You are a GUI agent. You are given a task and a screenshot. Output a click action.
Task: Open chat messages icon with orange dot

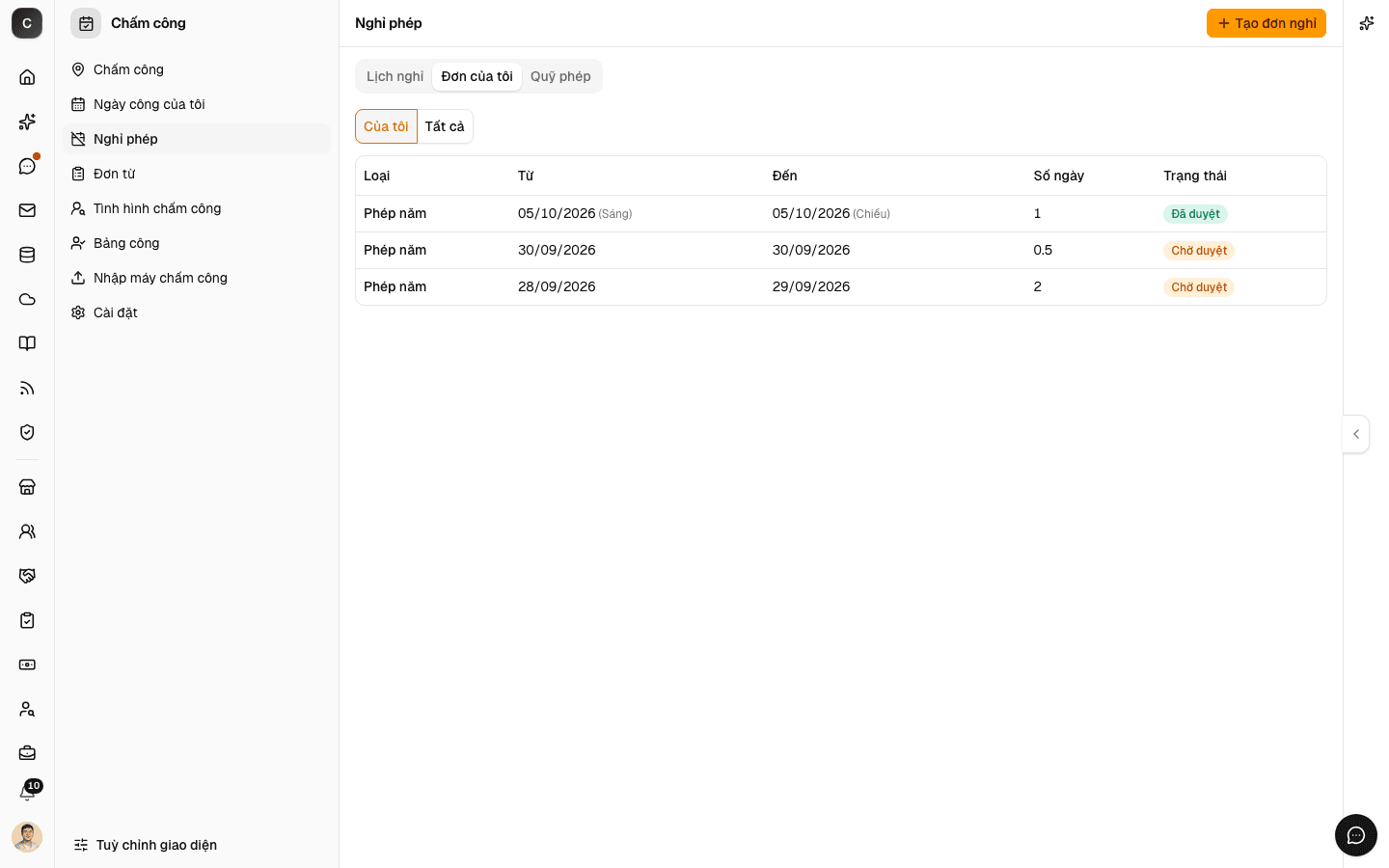point(27,166)
